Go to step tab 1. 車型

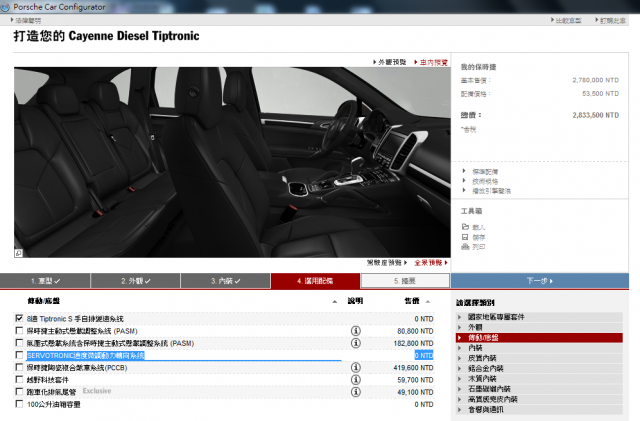pyautogui.click(x=45, y=281)
